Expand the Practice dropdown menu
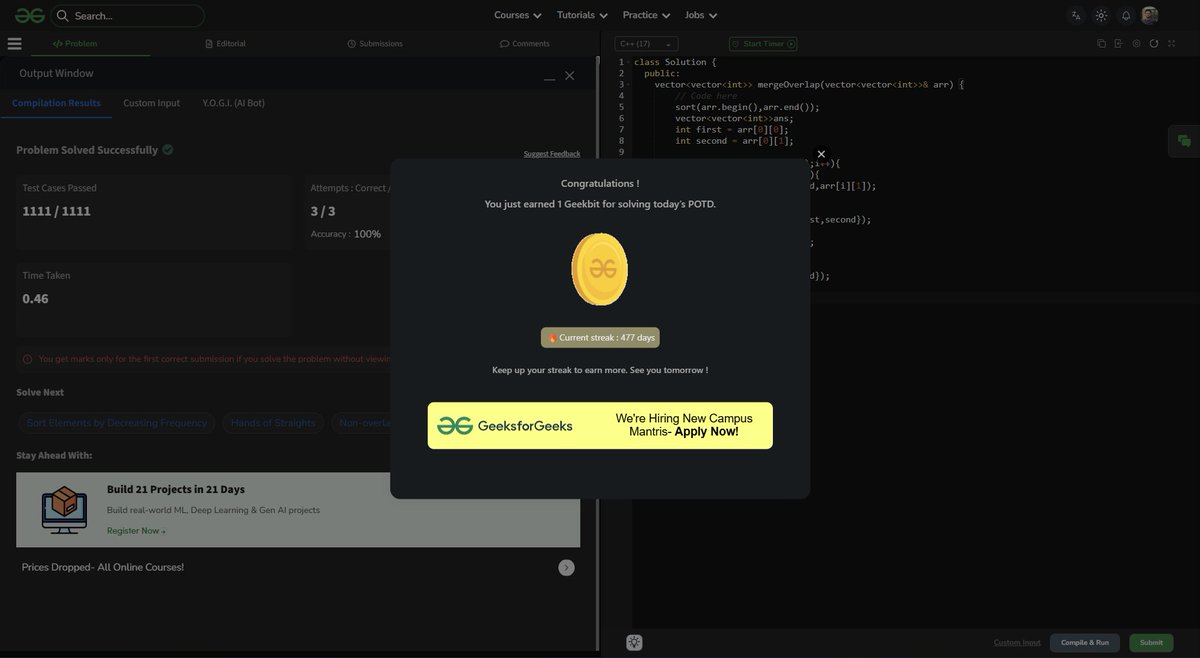 pyautogui.click(x=646, y=15)
